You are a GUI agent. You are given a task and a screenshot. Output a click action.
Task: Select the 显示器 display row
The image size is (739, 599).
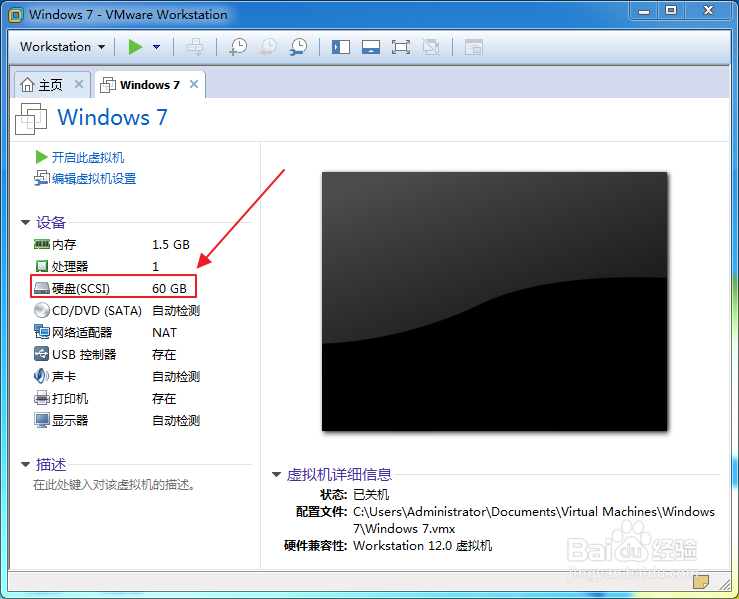117,420
